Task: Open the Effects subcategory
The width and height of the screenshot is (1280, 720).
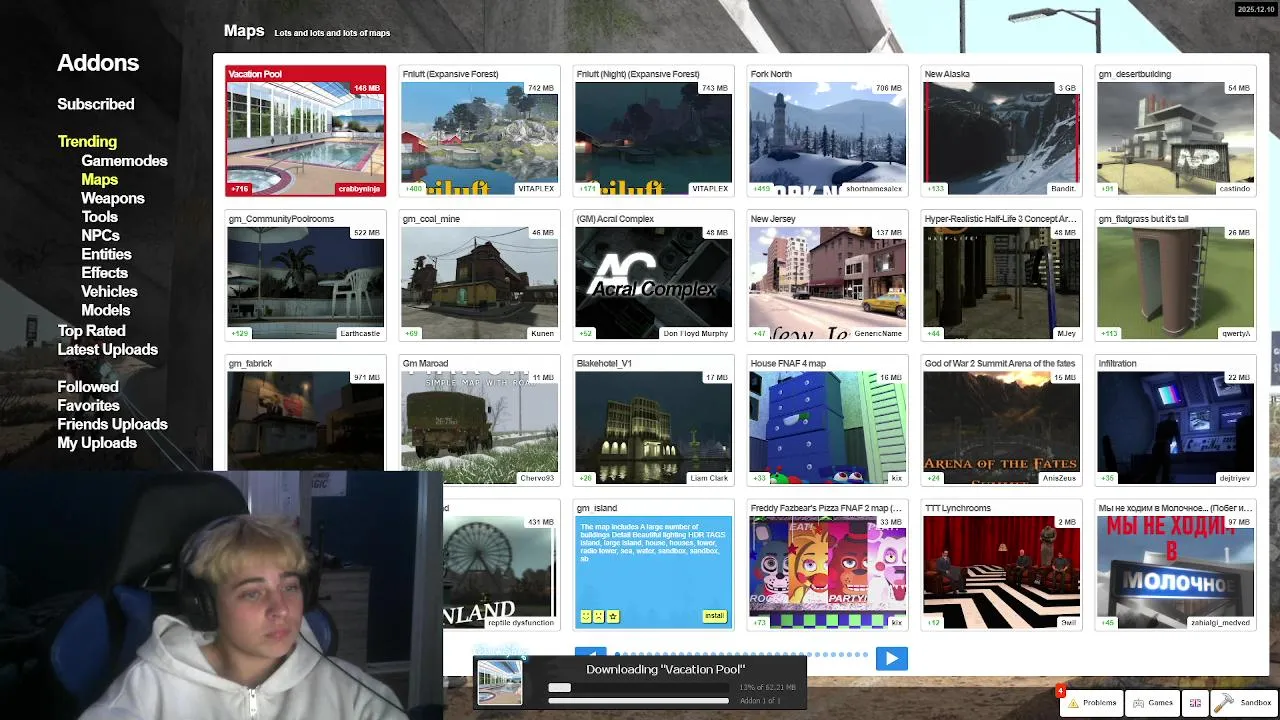Action: (x=104, y=273)
